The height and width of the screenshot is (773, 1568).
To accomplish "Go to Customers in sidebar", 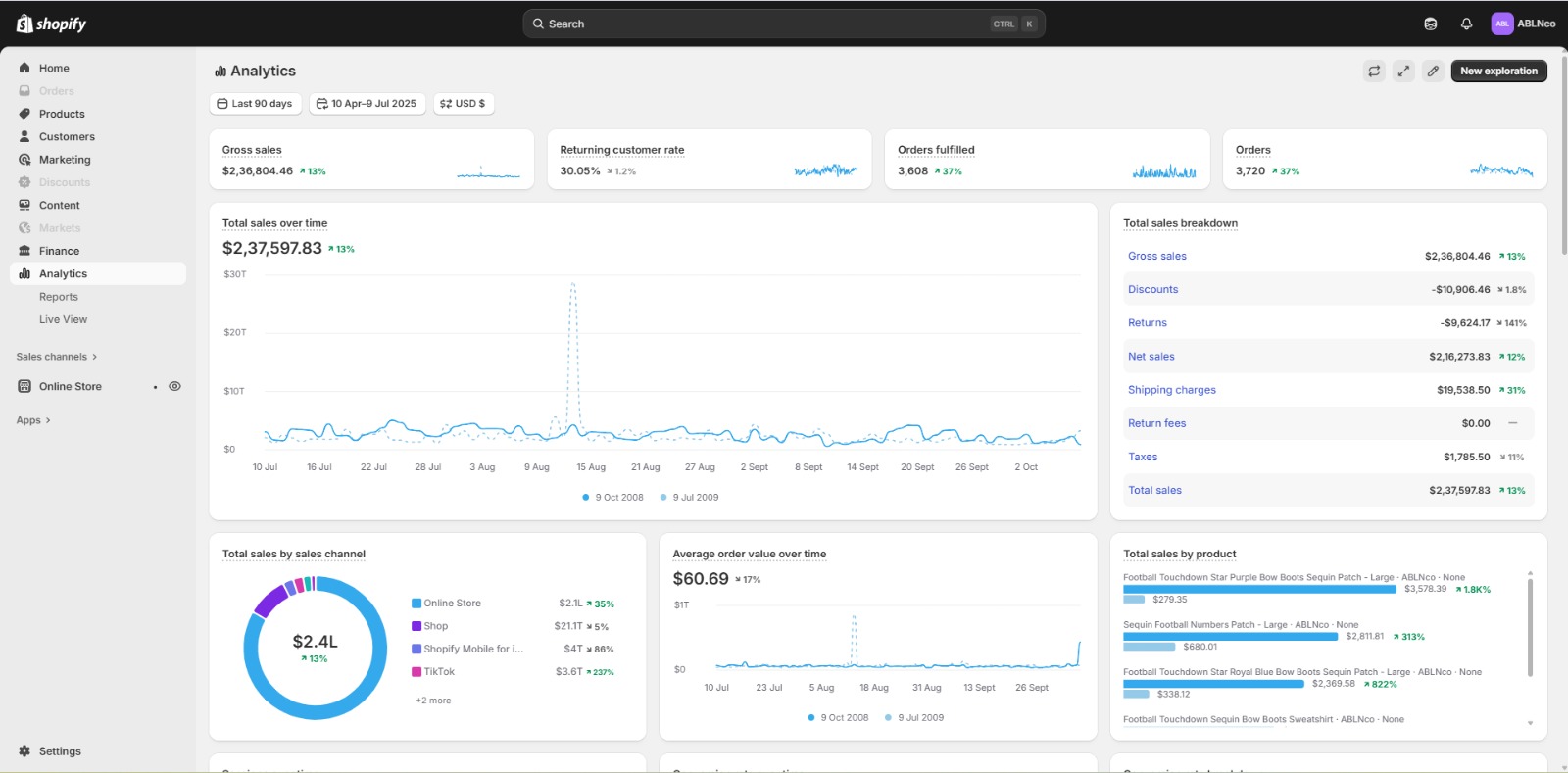I will (67, 136).
